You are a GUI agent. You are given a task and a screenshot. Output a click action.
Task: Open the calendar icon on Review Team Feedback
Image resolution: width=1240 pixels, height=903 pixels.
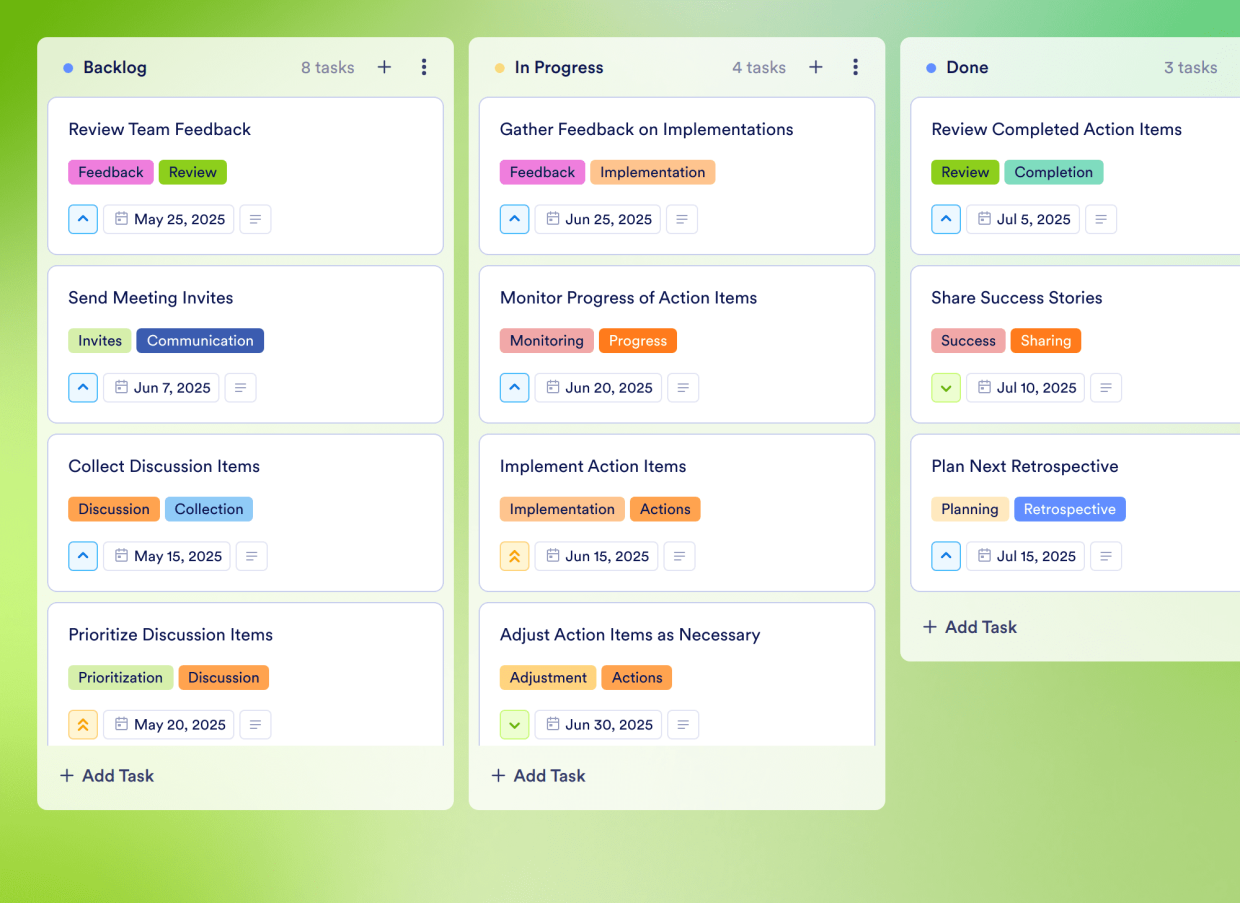(x=121, y=219)
